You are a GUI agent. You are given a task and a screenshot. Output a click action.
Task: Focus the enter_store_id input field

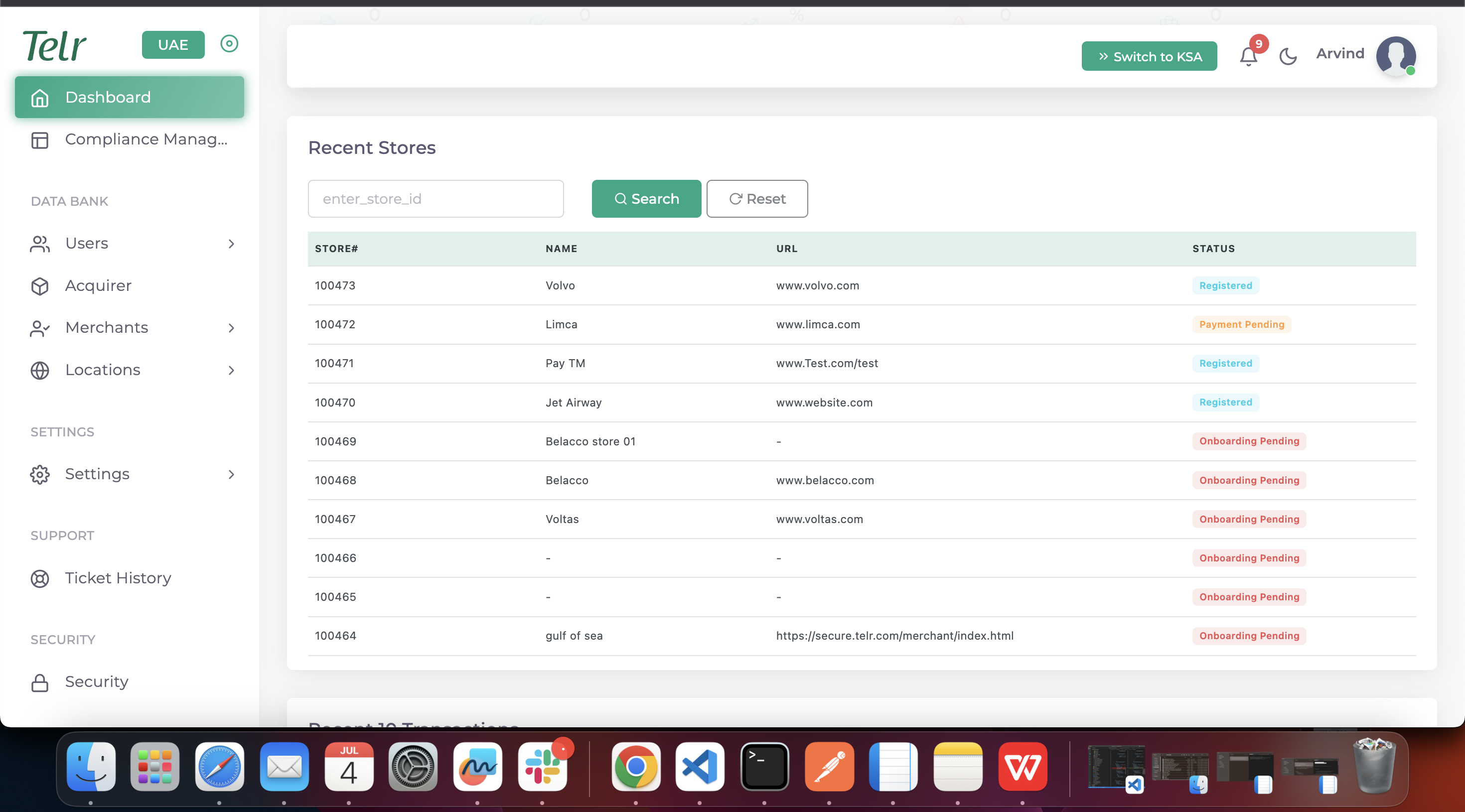point(436,198)
